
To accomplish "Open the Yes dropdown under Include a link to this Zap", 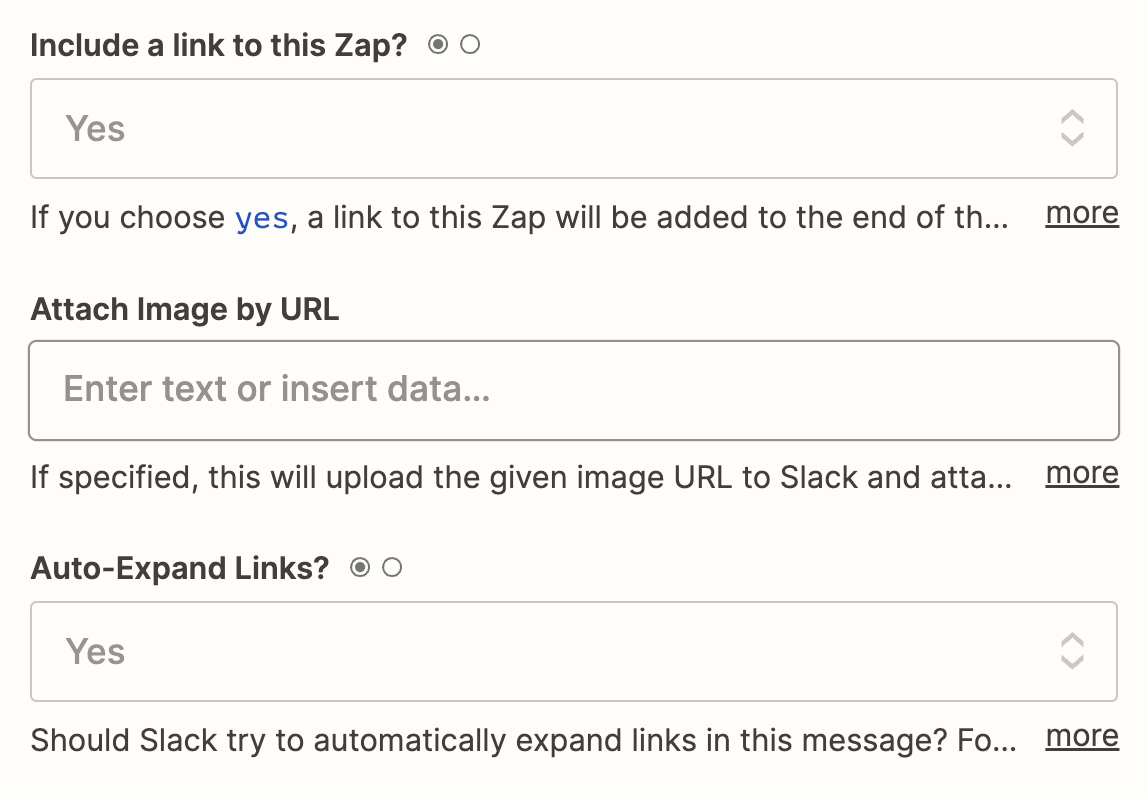I will click(574, 129).
